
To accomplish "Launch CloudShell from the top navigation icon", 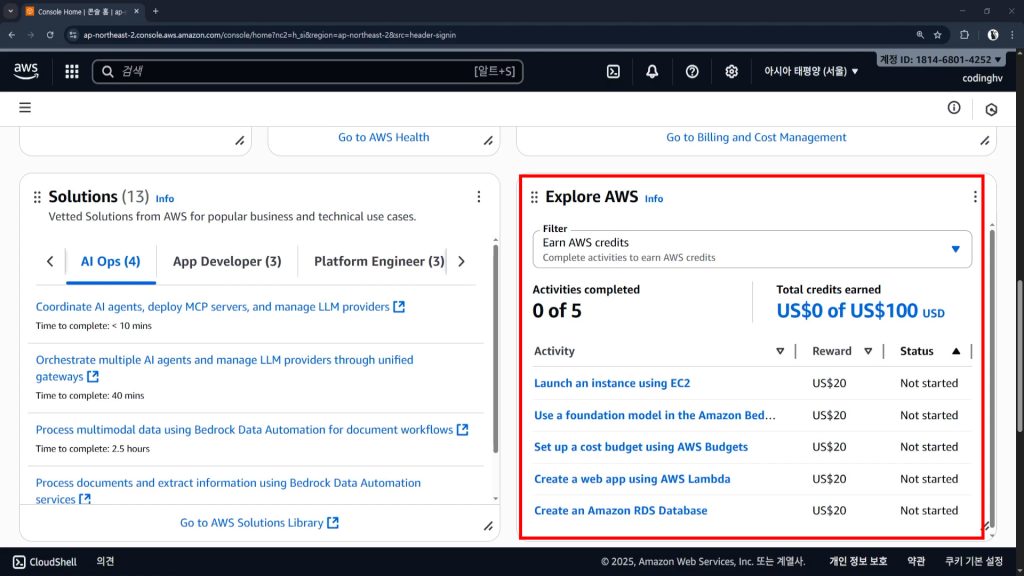I will pos(613,71).
